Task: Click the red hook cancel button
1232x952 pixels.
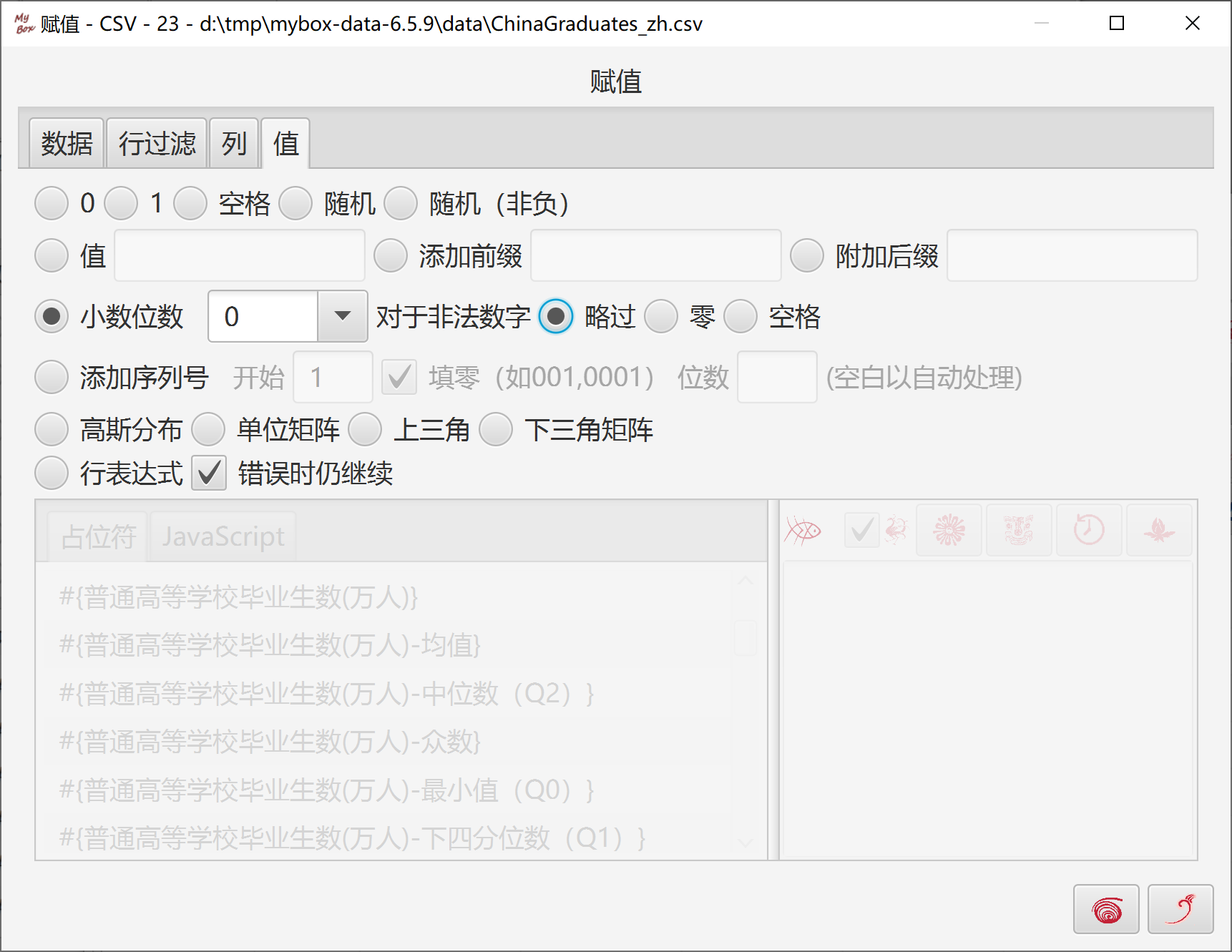Action: click(x=1180, y=909)
